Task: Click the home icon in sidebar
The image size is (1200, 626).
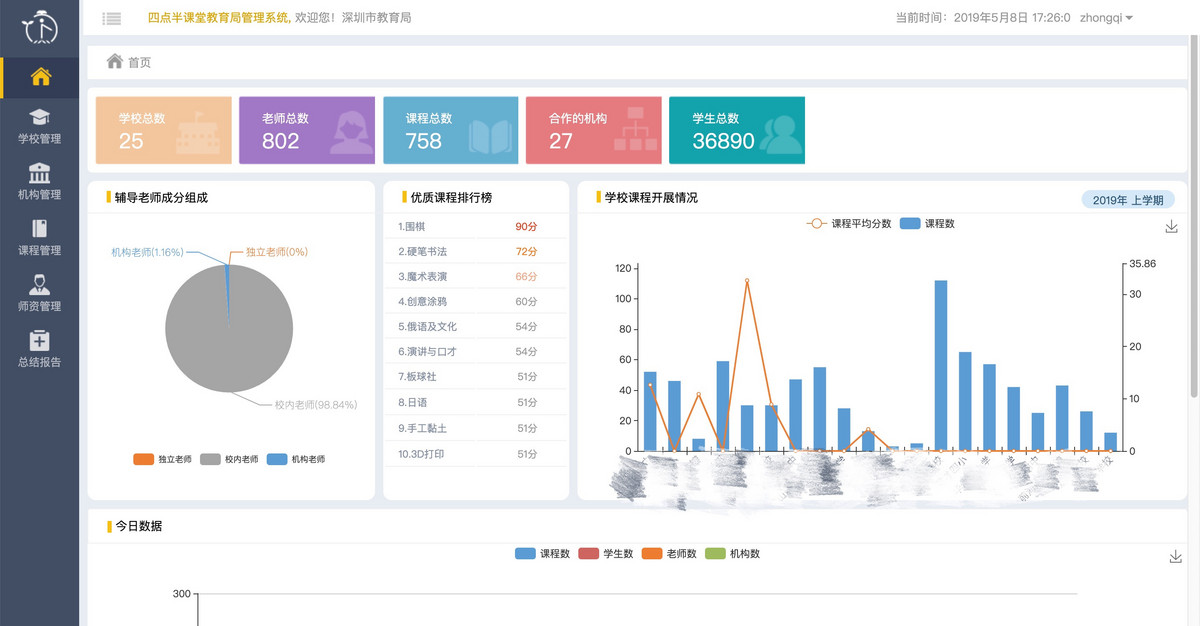Action: (x=40, y=77)
